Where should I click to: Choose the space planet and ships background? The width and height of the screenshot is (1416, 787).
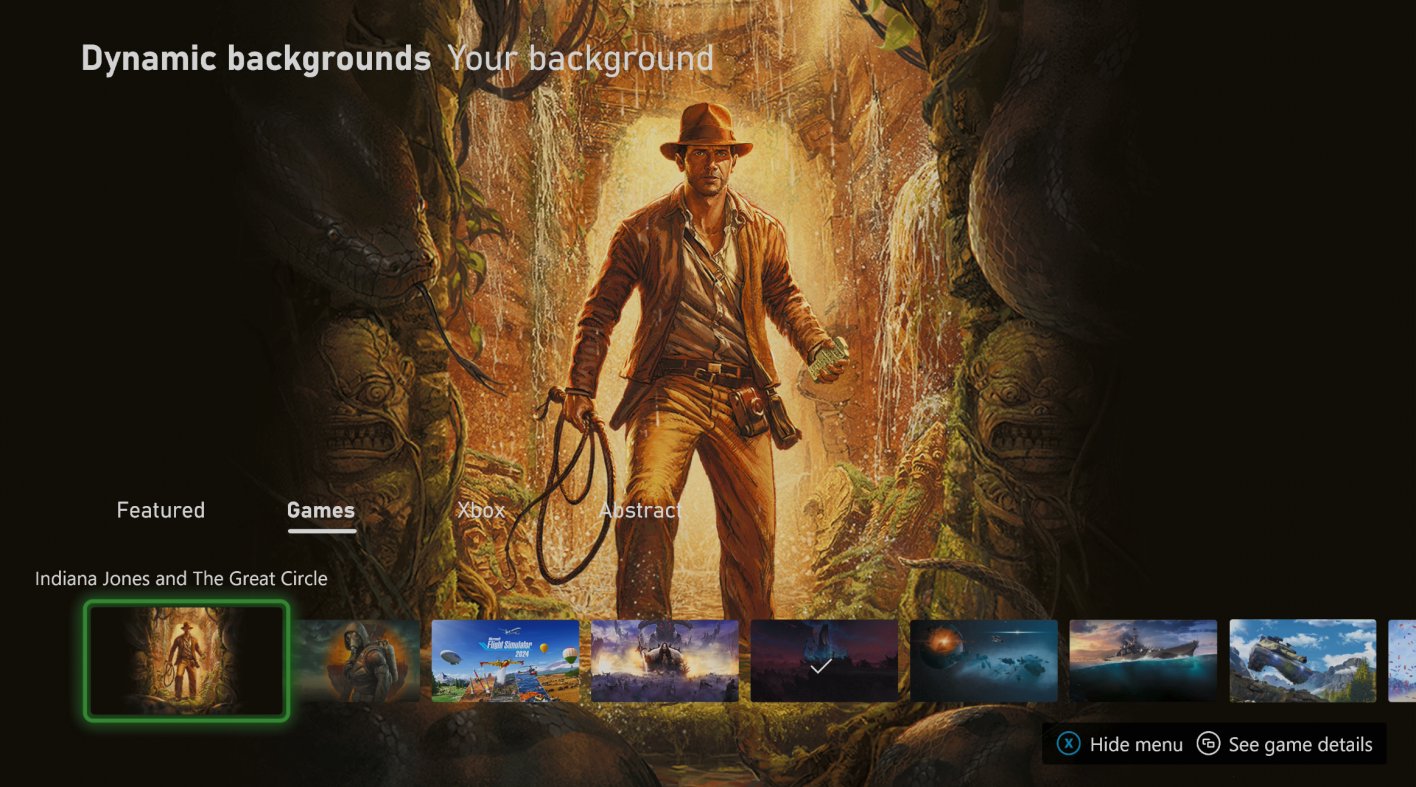[x=984, y=661]
